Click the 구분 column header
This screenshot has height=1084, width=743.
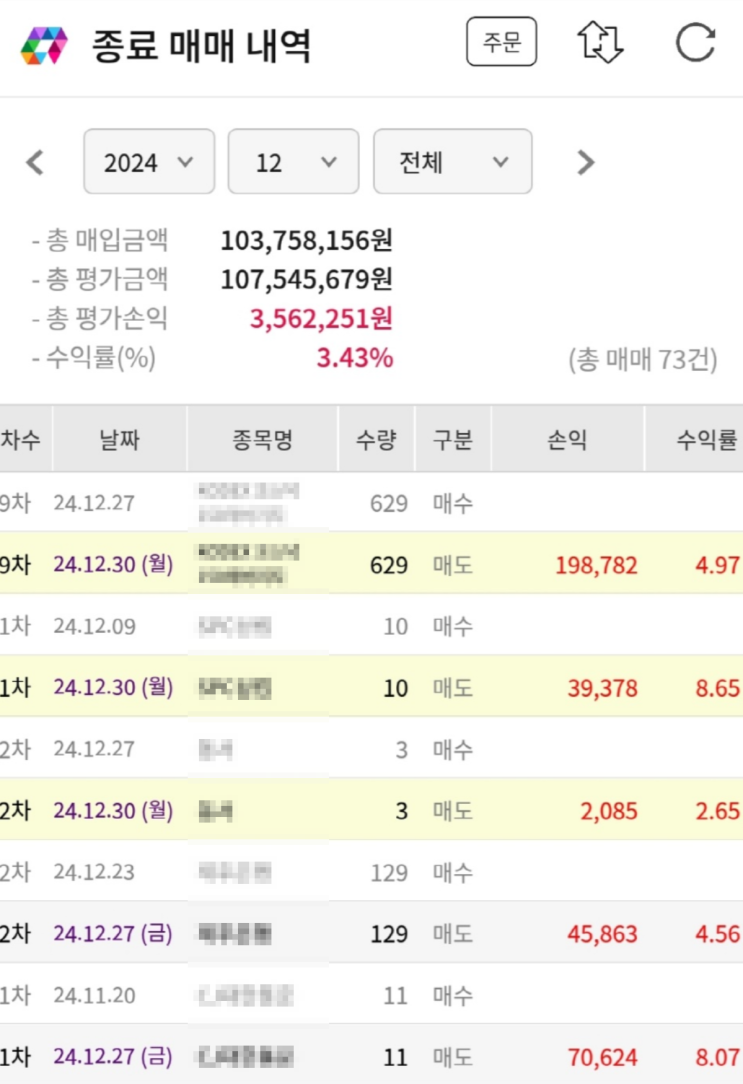point(452,440)
